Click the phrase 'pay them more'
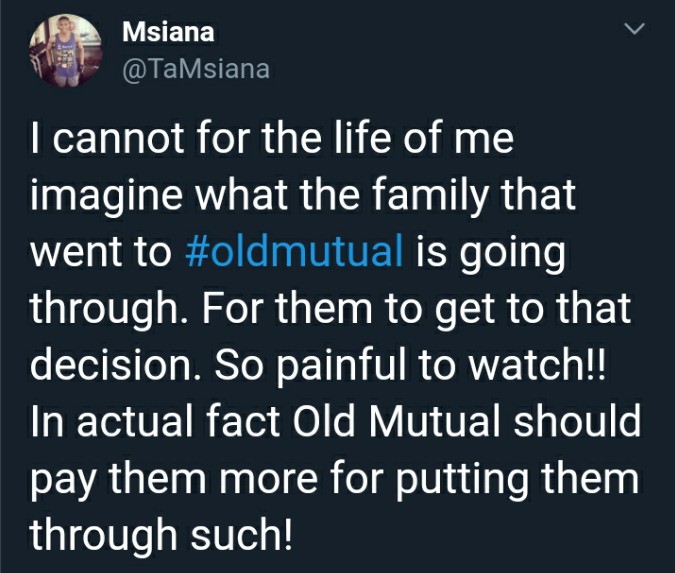Image resolution: width=675 pixels, height=573 pixels. [x=174, y=480]
